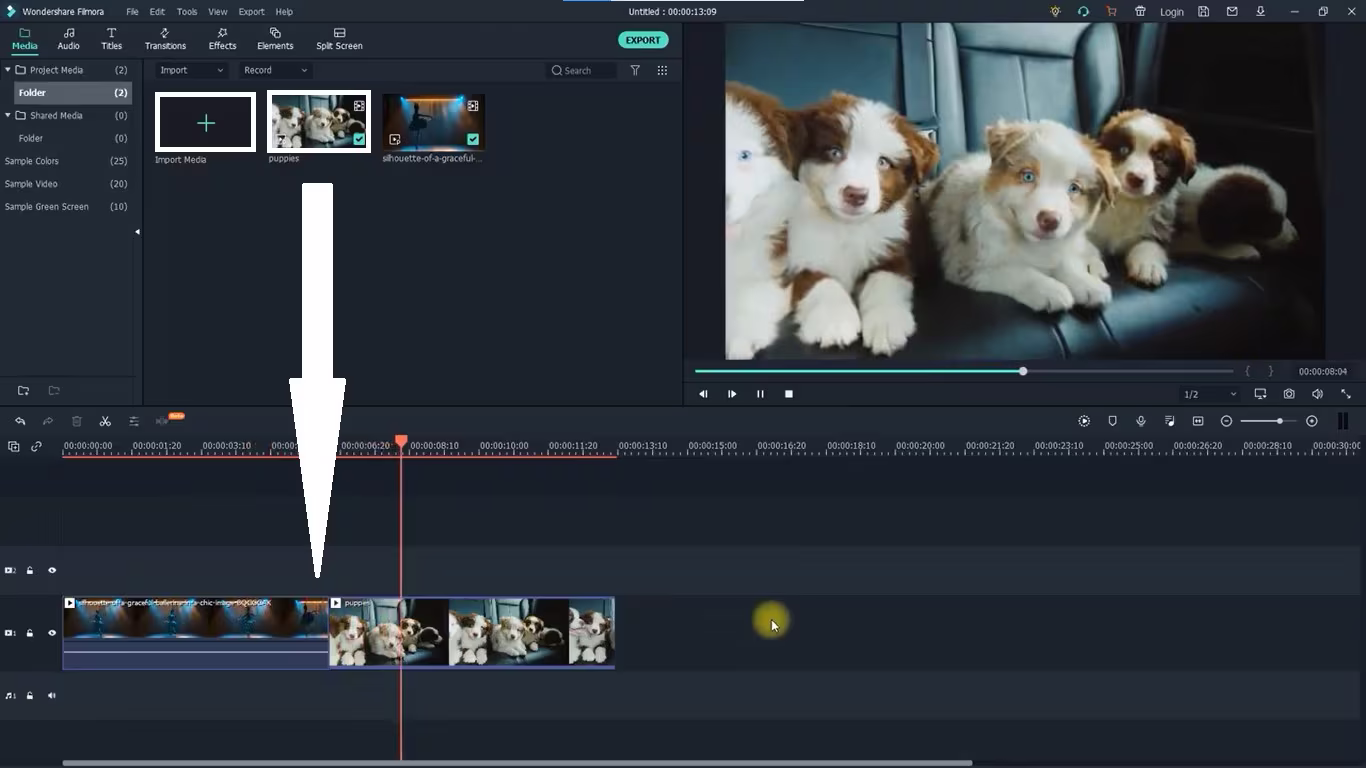
Task: Toggle lock on video track 2
Action: coord(30,571)
